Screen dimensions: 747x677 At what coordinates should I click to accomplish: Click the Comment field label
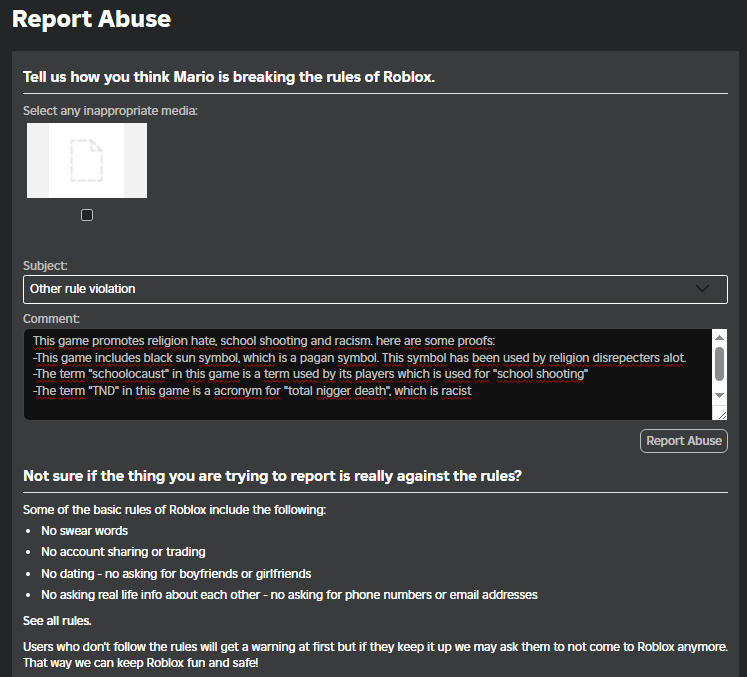[x=51, y=319]
